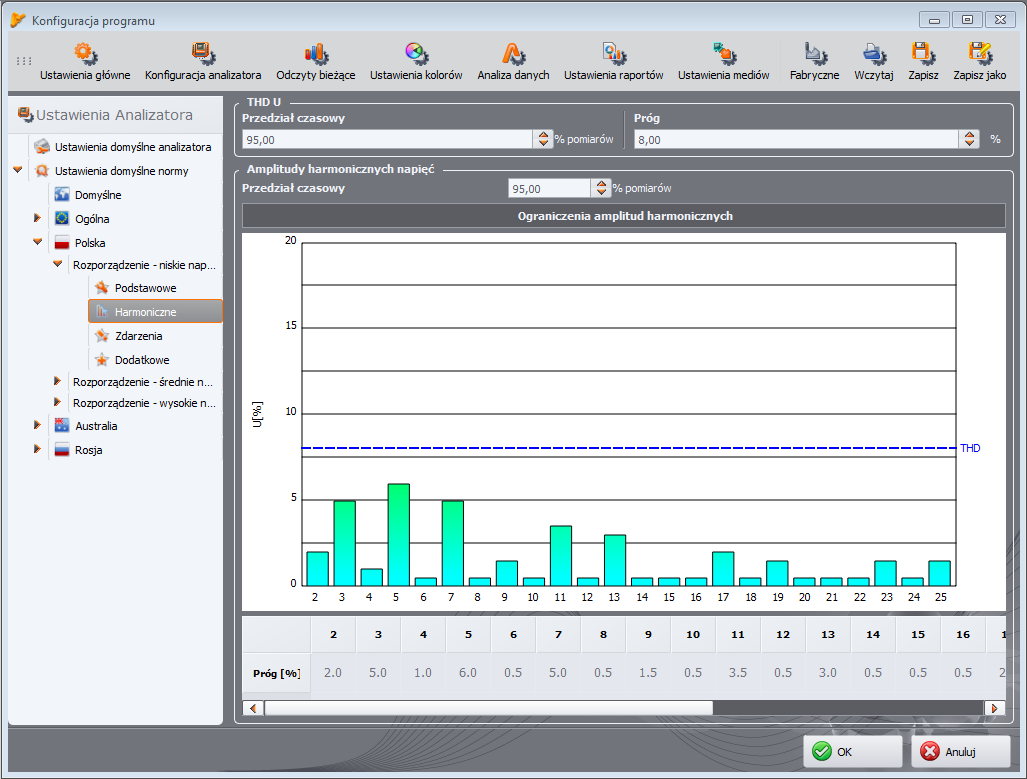Image resolution: width=1027 pixels, height=779 pixels.
Task: Select Zdarzenia in settings tree
Action: click(x=138, y=336)
